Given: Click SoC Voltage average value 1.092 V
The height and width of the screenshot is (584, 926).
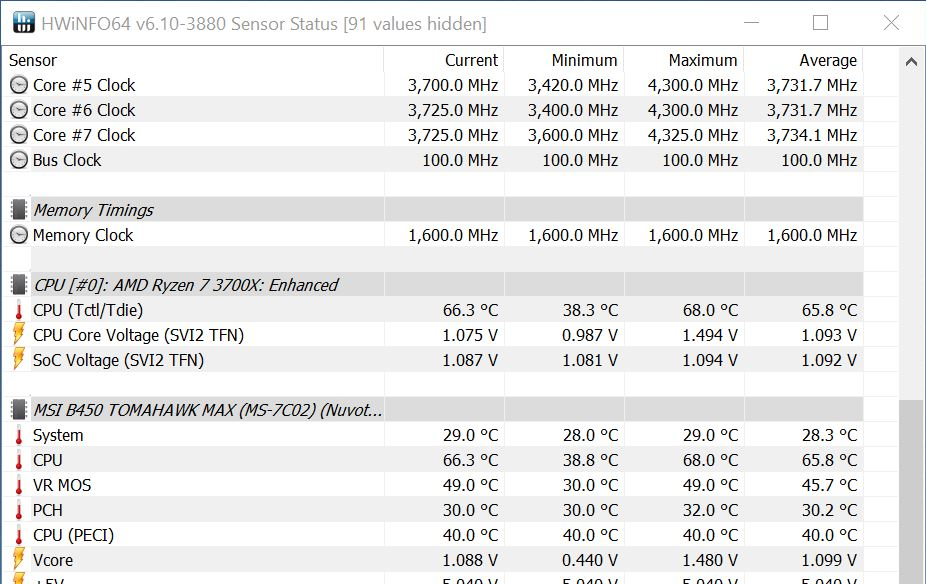Looking at the screenshot, I should [829, 360].
